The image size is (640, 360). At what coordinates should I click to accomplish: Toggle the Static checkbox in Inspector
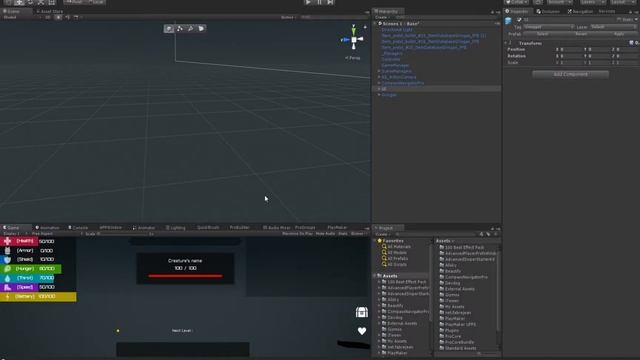tap(619, 20)
